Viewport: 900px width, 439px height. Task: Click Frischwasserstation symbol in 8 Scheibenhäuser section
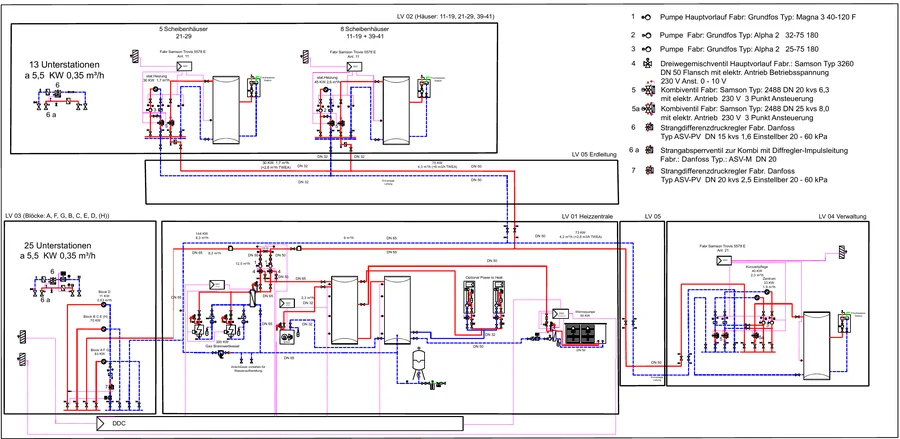[x=423, y=87]
